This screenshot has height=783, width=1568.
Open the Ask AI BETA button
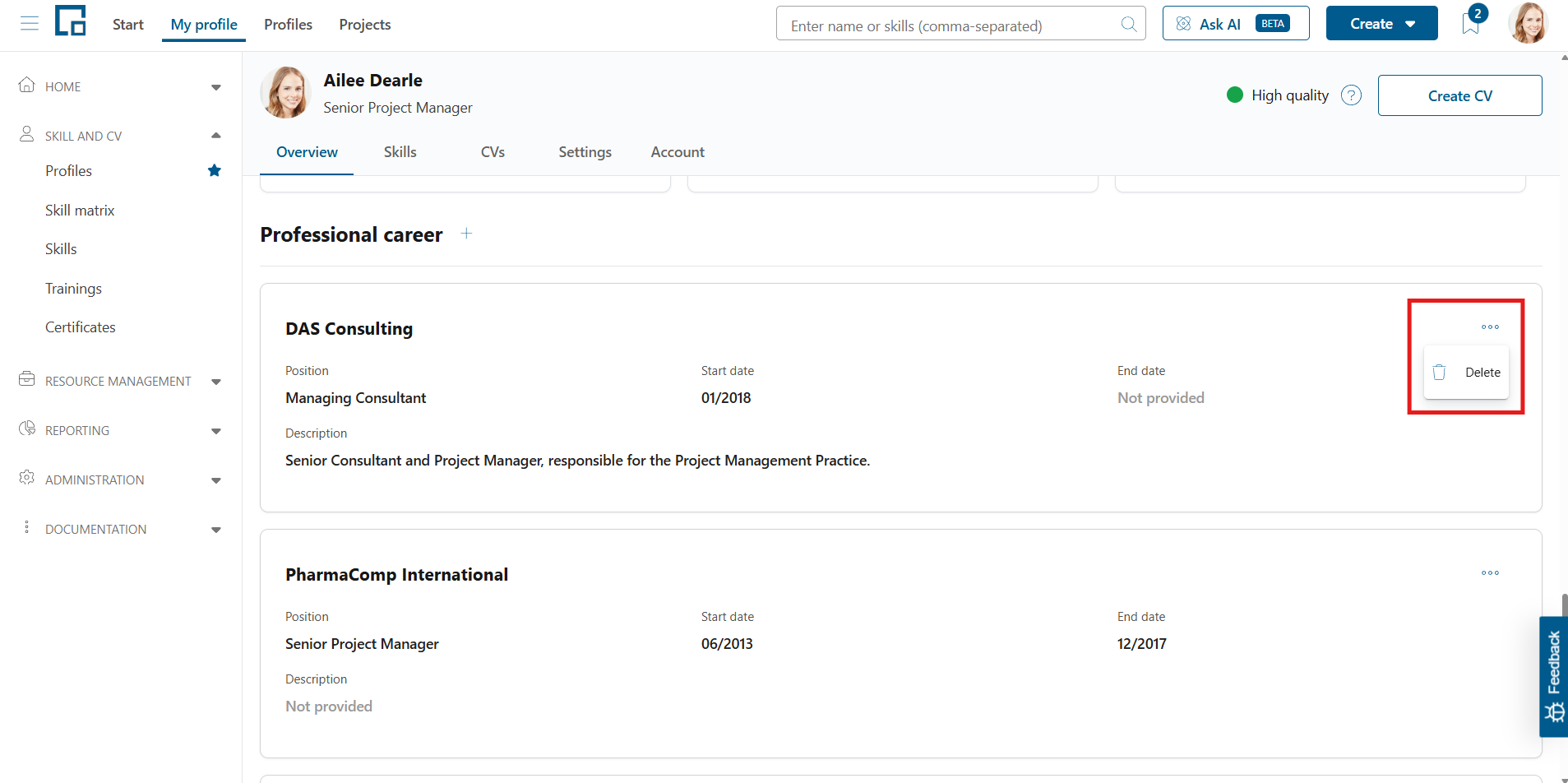[x=1236, y=23]
